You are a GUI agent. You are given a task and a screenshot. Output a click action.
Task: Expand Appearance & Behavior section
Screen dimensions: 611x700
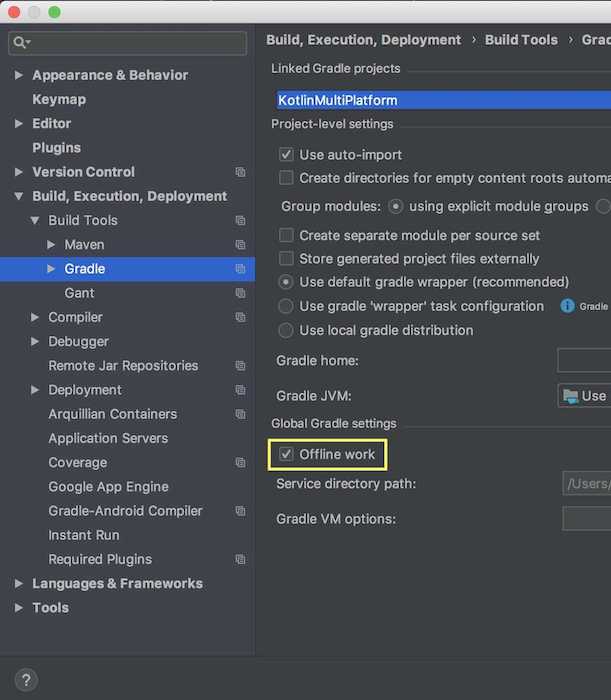click(18, 75)
